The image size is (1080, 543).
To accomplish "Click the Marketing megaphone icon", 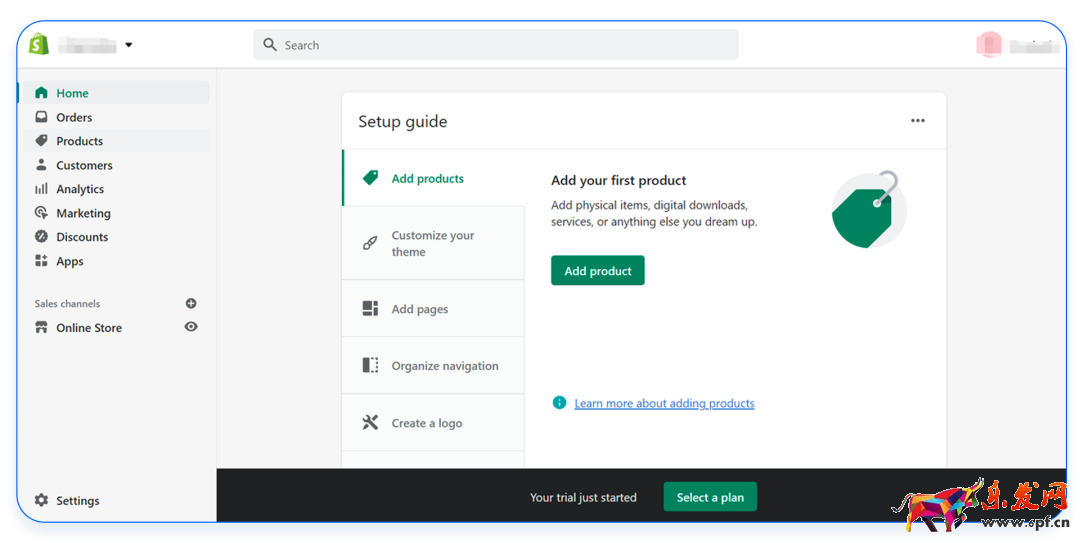I will (x=41, y=213).
